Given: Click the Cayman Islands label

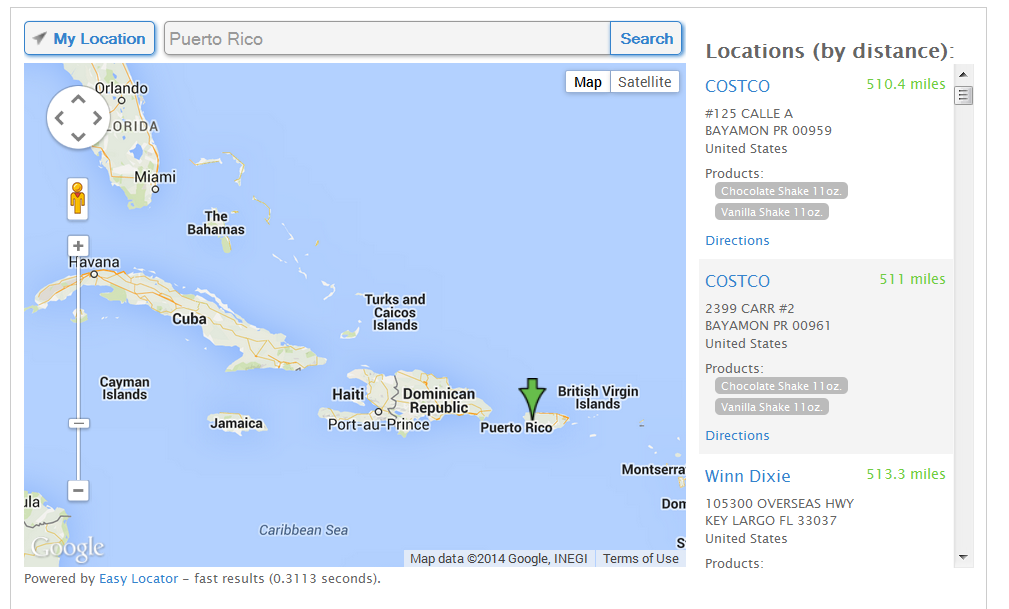Looking at the screenshot, I should 124,388.
